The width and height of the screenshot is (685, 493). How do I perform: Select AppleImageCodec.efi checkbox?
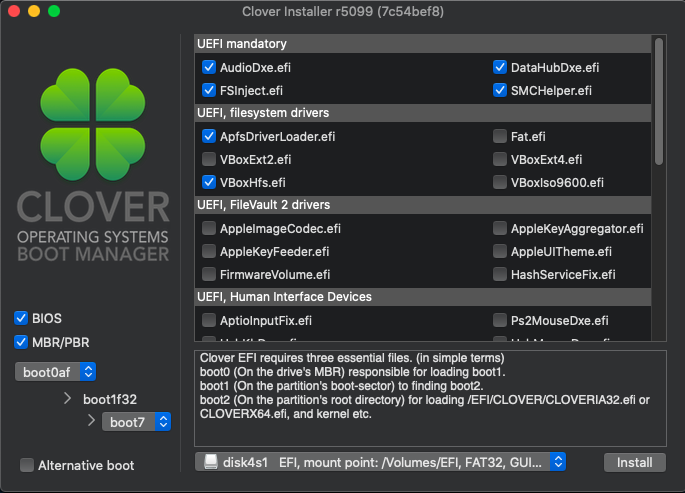coord(209,228)
